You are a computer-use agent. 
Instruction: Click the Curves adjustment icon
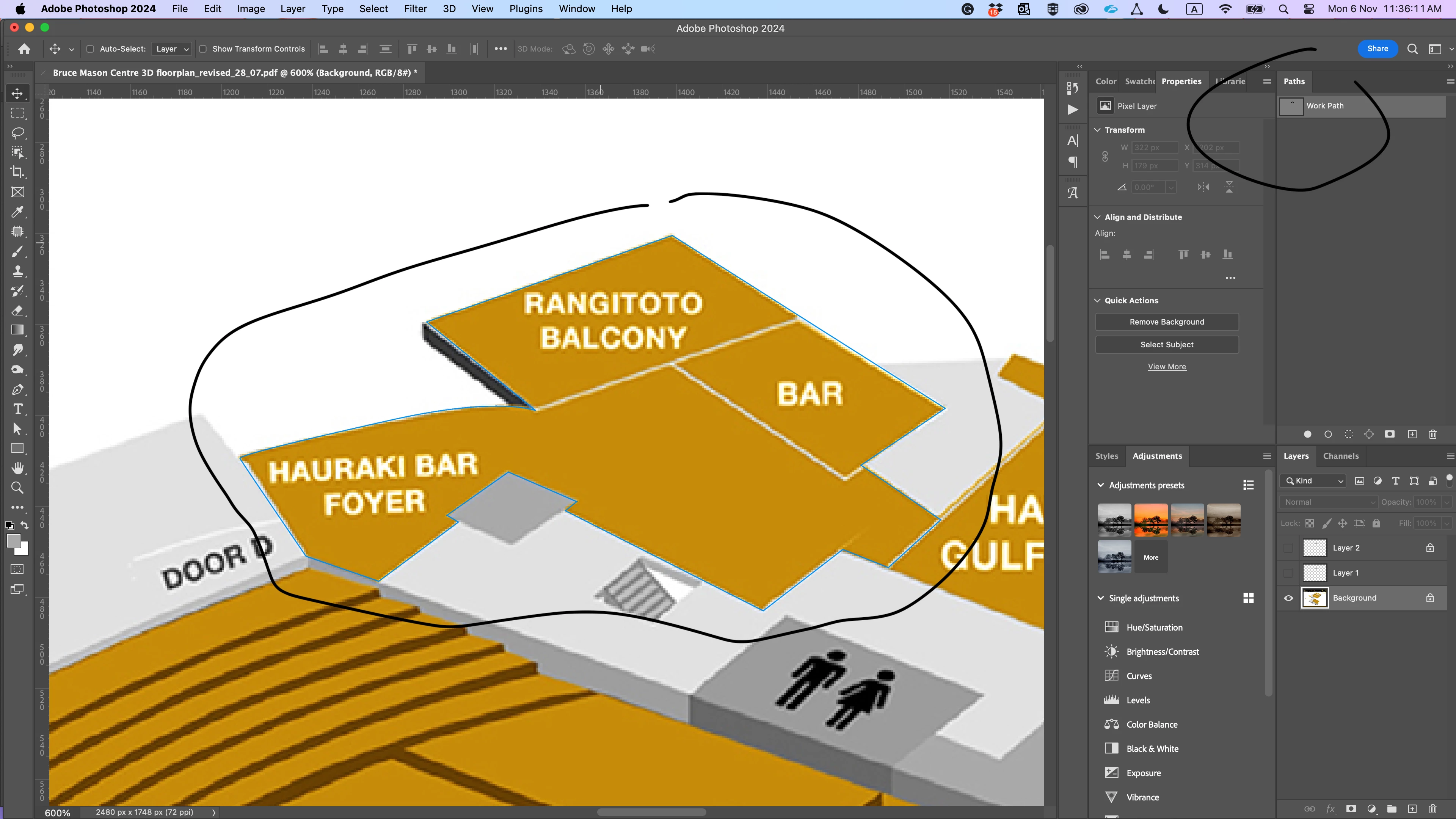(x=1111, y=675)
